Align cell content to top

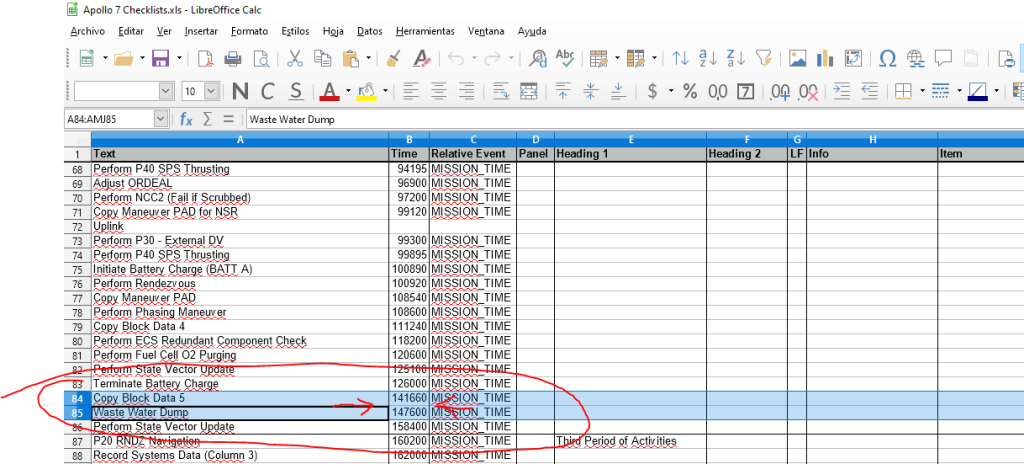(x=563, y=91)
